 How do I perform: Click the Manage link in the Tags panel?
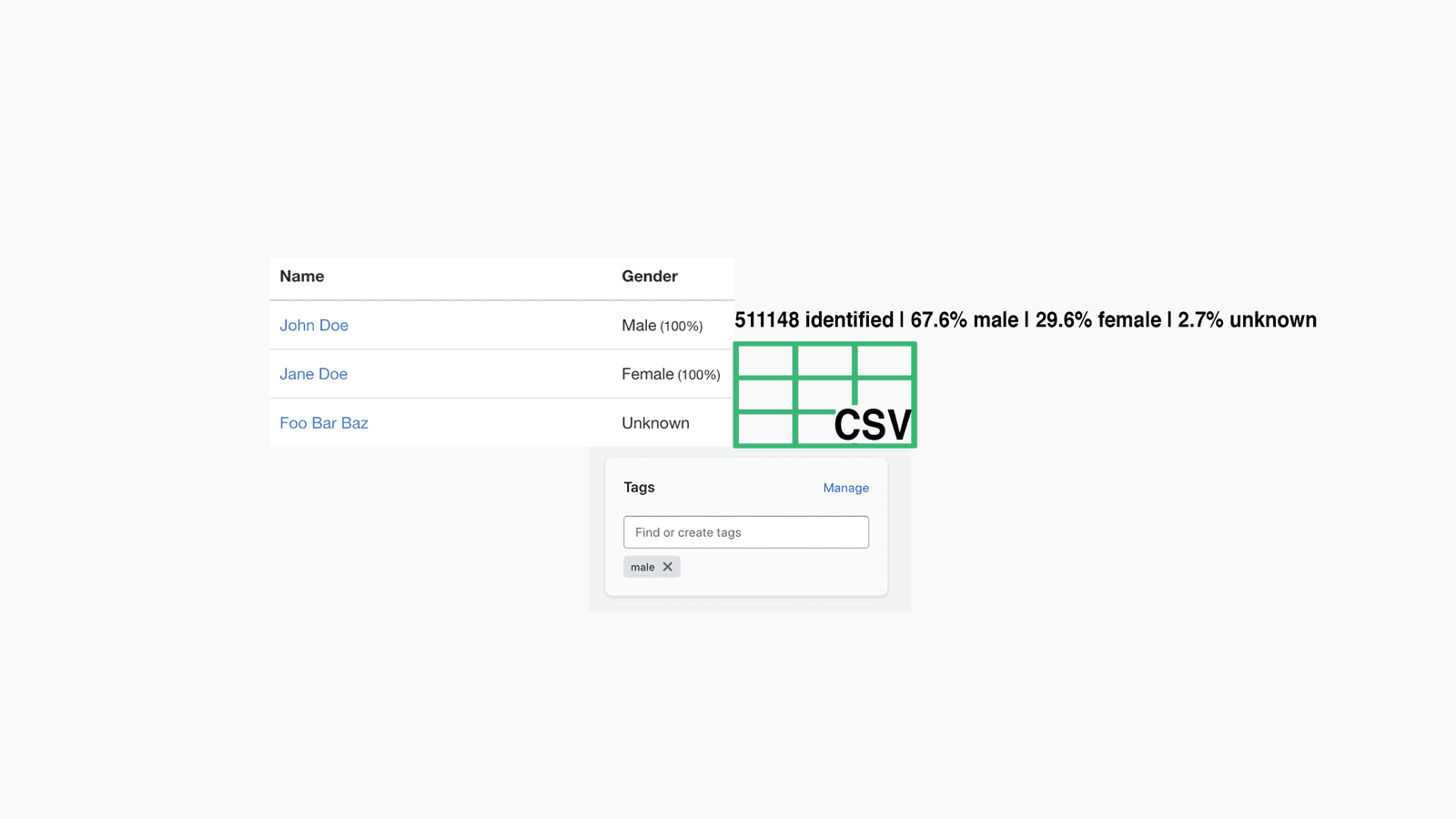[x=845, y=488]
